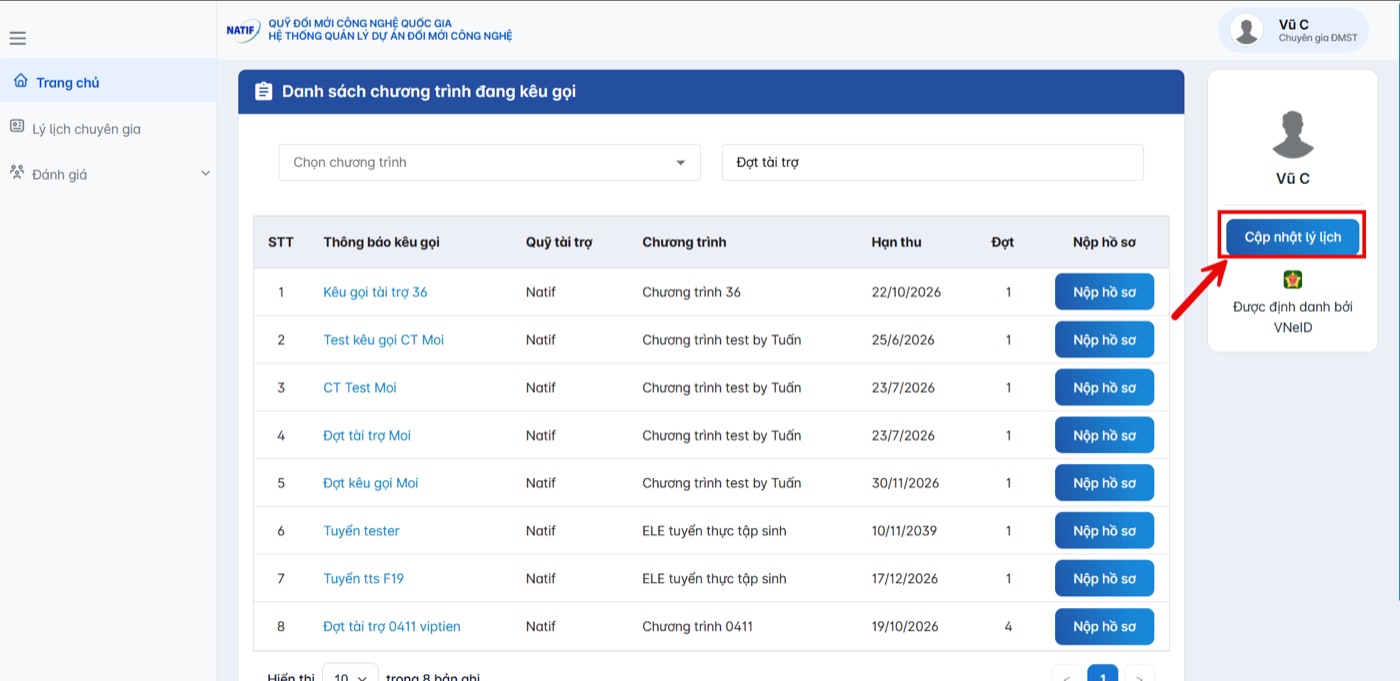Go to Trang chủ in the sidebar
1400x681 pixels.
(x=108, y=82)
